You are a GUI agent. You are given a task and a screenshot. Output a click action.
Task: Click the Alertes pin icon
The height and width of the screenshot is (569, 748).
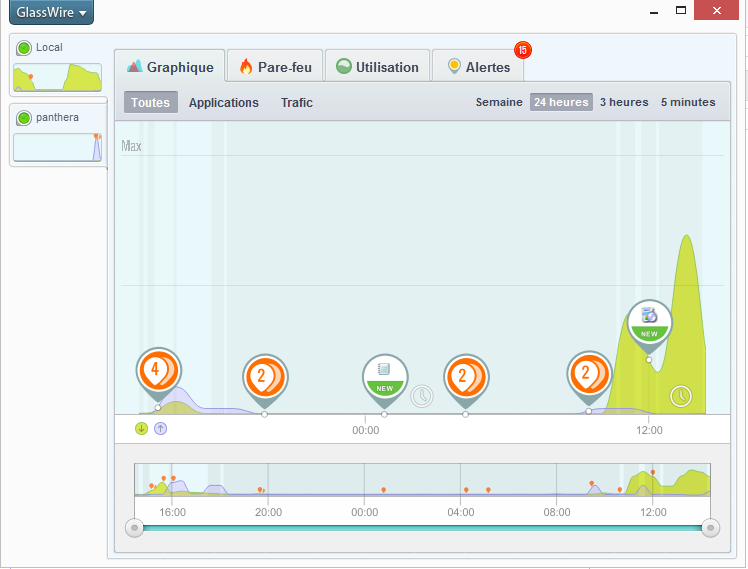[x=454, y=66]
